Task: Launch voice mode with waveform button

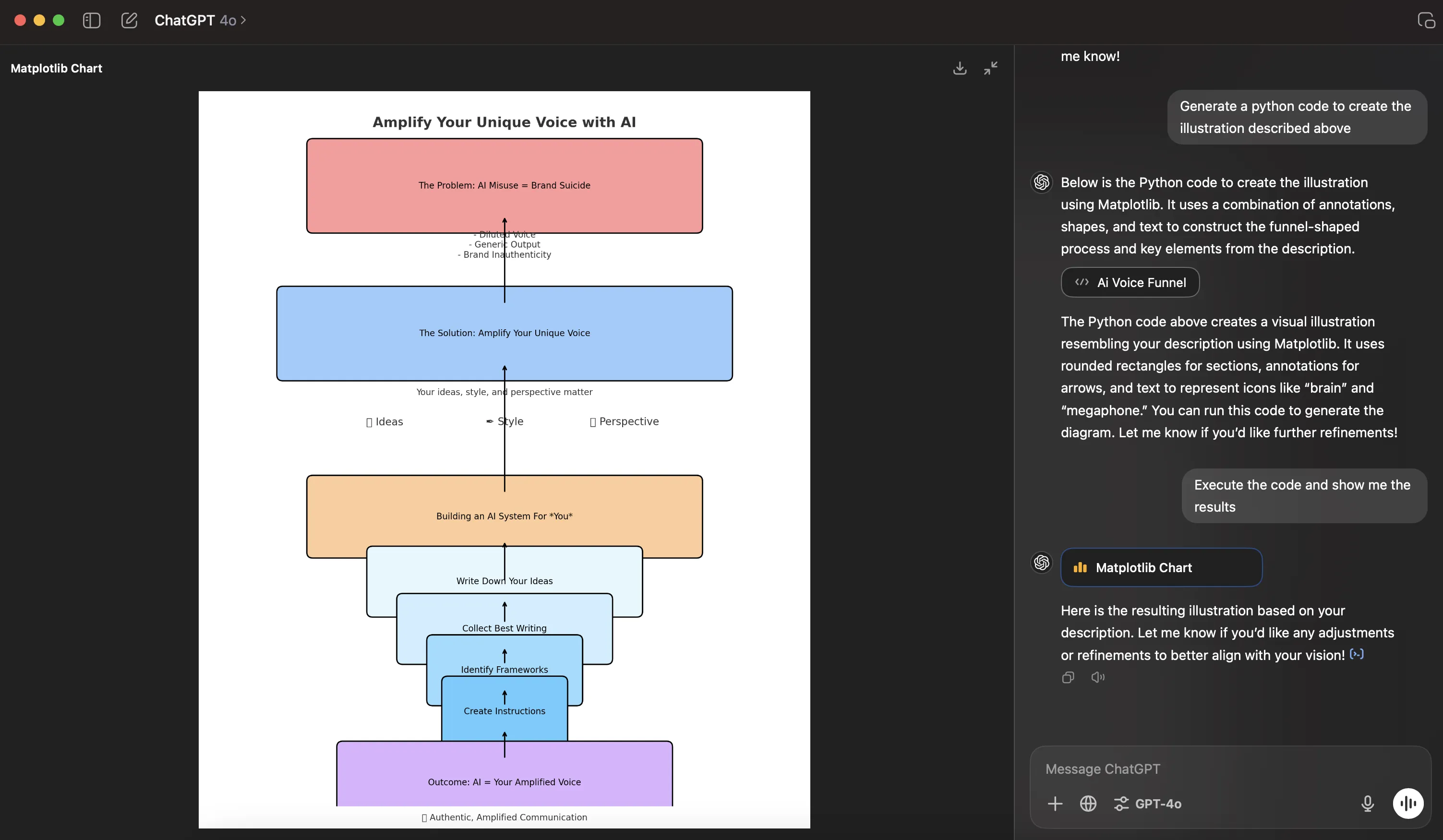Action: (1408, 804)
